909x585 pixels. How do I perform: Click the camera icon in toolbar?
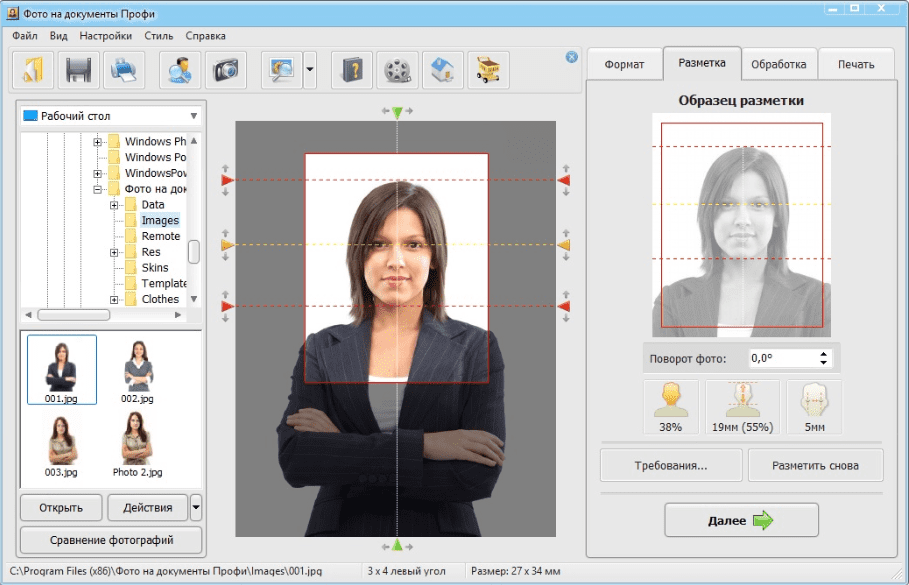tap(226, 70)
